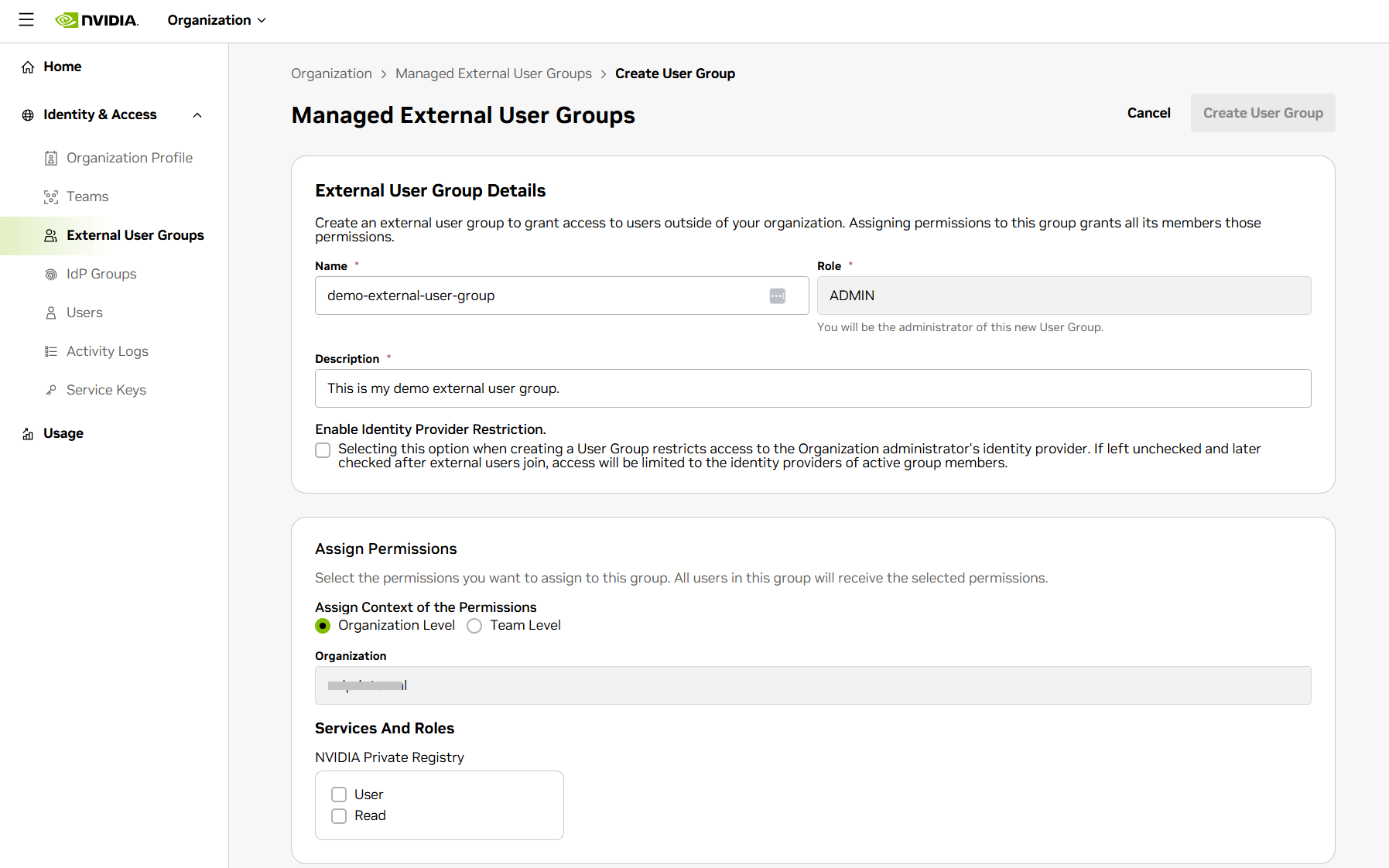Screen dimensions: 1389x868
Task: Click the NVIDIA Private Registry label
Action: 389,757
